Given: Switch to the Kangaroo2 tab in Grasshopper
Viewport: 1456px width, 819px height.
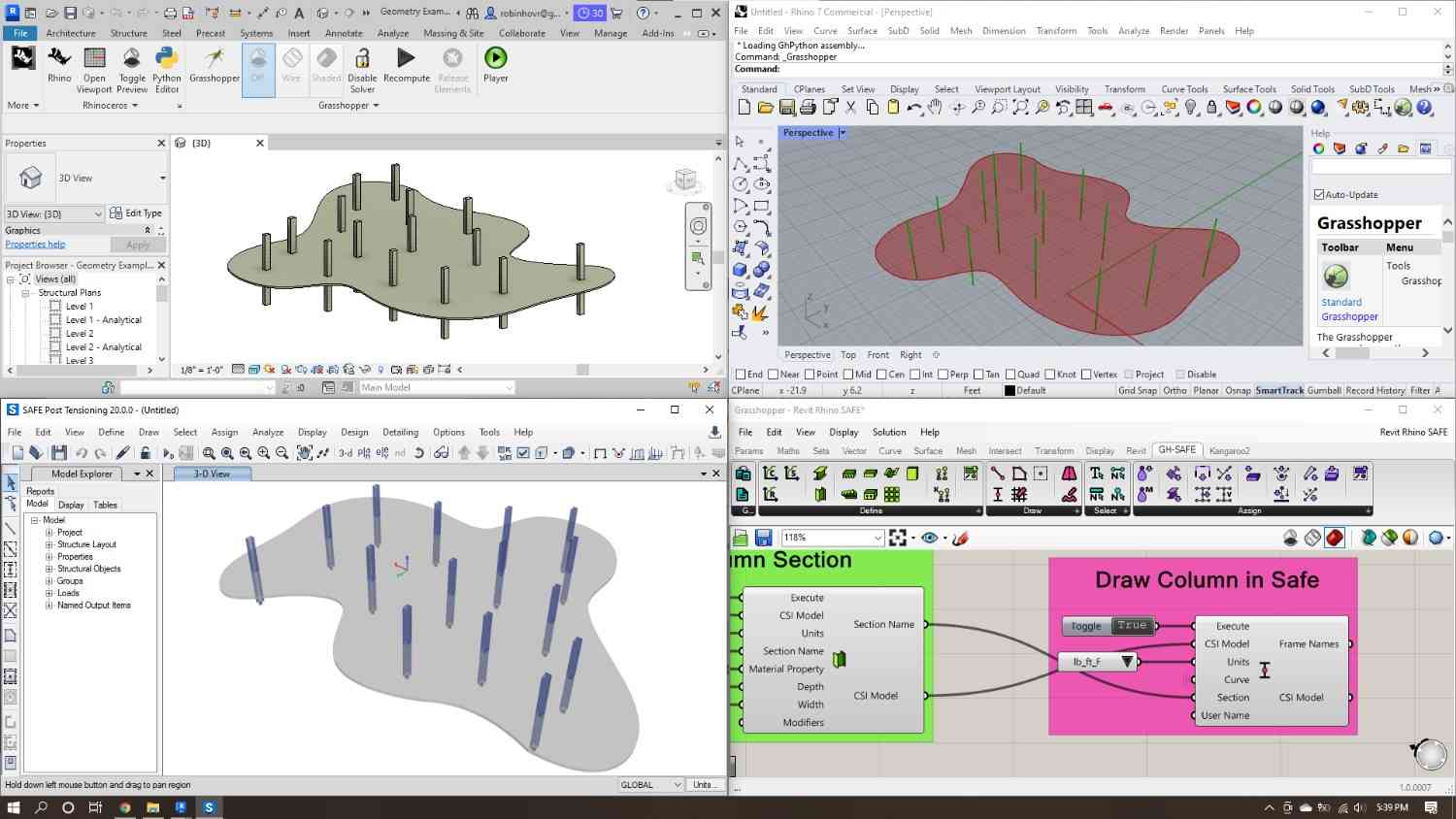Looking at the screenshot, I should (x=1229, y=449).
